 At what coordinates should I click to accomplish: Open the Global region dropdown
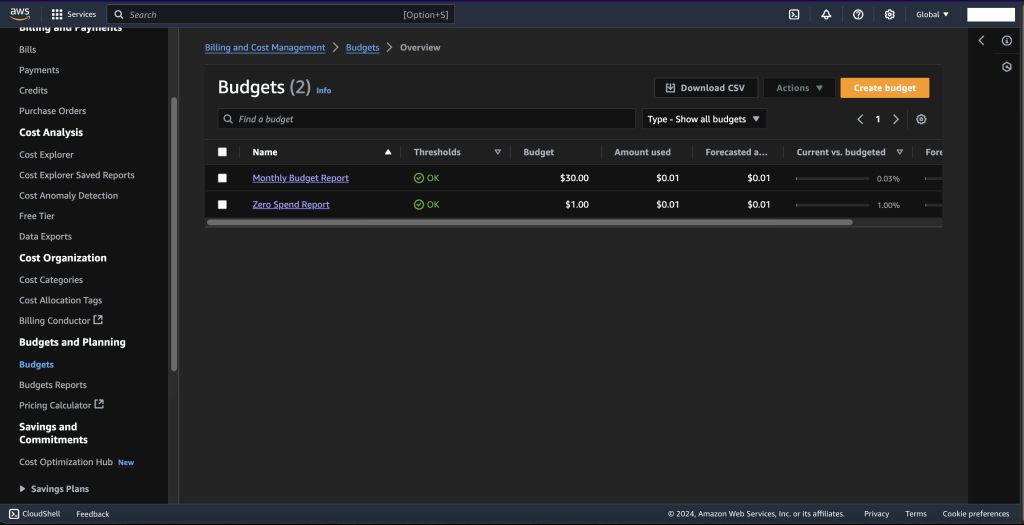point(933,14)
